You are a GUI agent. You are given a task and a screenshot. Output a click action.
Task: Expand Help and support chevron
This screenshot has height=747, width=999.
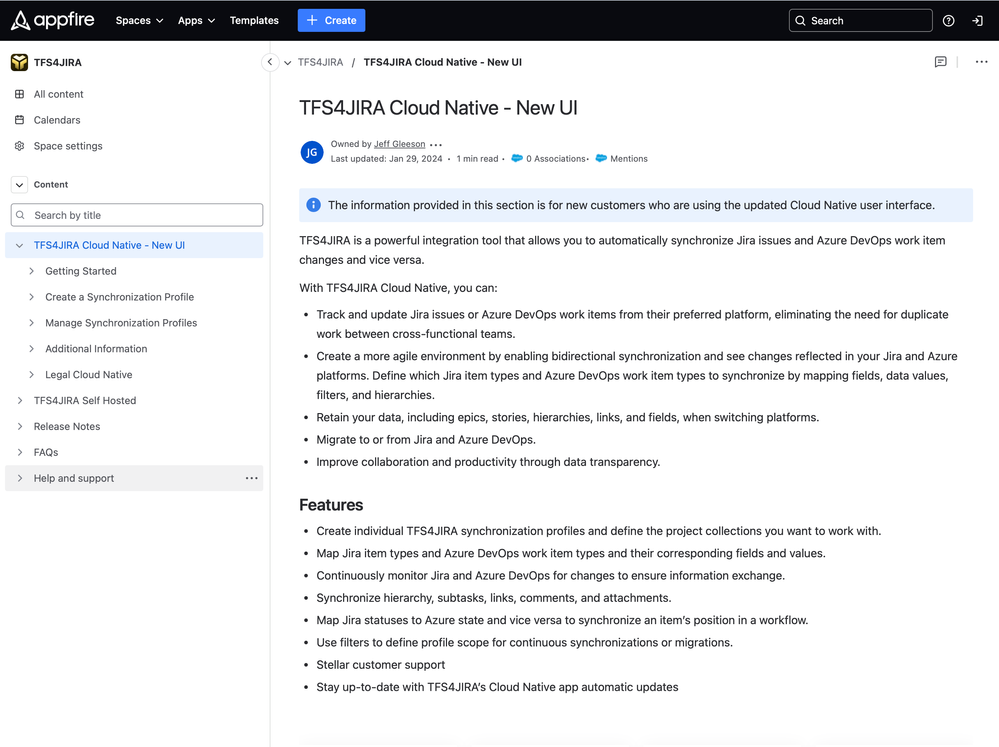point(20,478)
